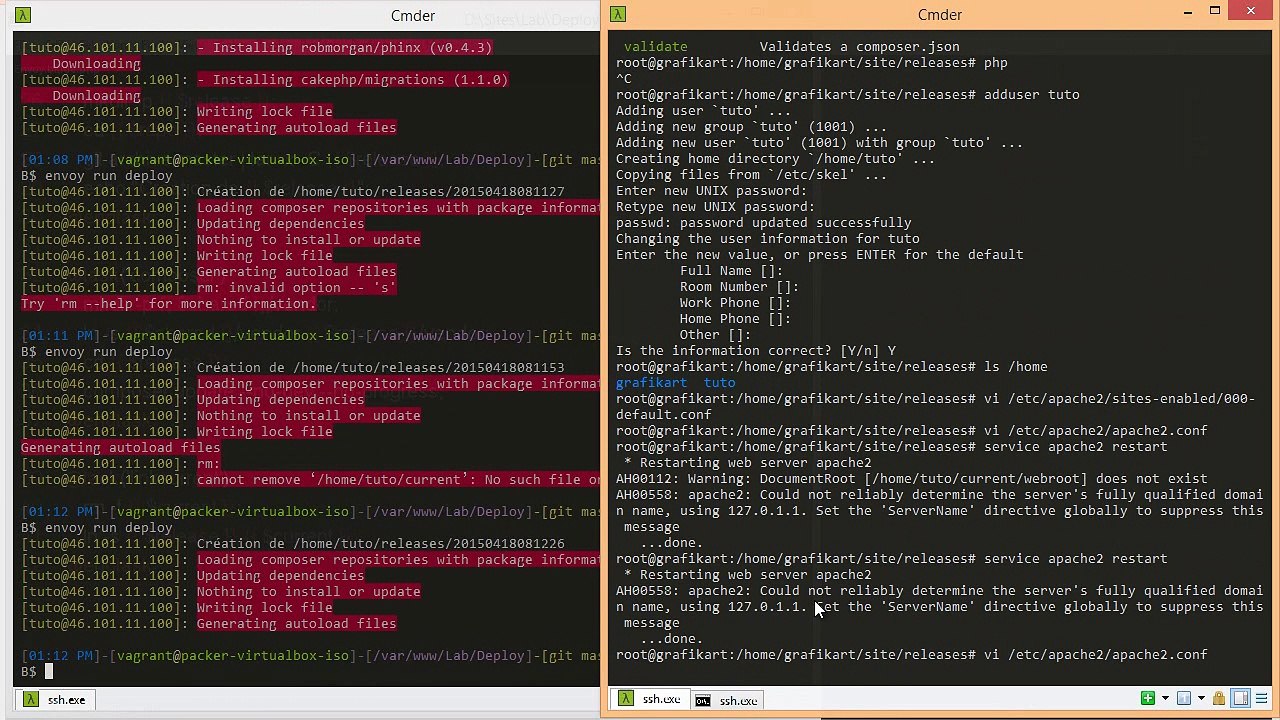Screen dimensions: 1280x720
Task: Click 'Try rm --help for more information' line
Action: pyautogui.click(x=168, y=303)
